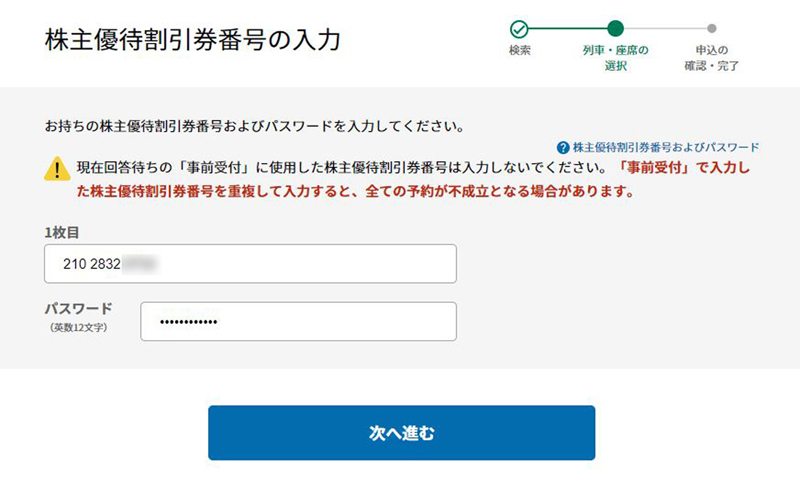
Task: Click the 申込の確認・完了 step label
Action: point(712,58)
